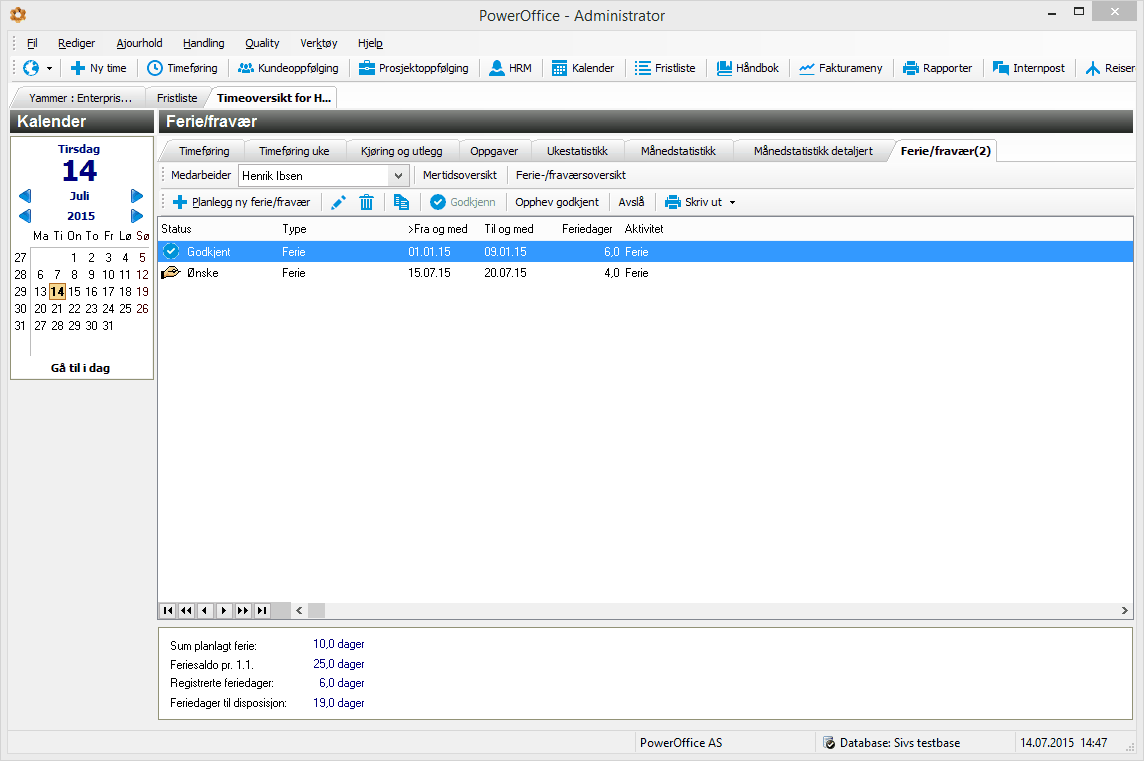Click the Avslå button
1144x761 pixels.
pos(631,202)
